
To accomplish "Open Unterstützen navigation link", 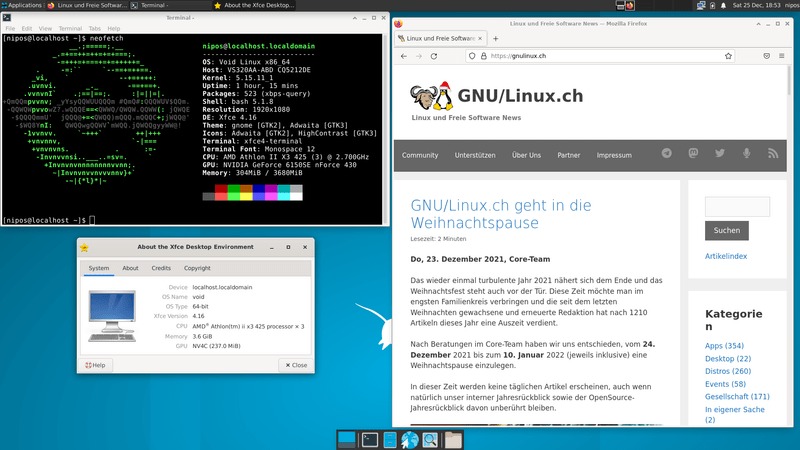I will pos(475,155).
